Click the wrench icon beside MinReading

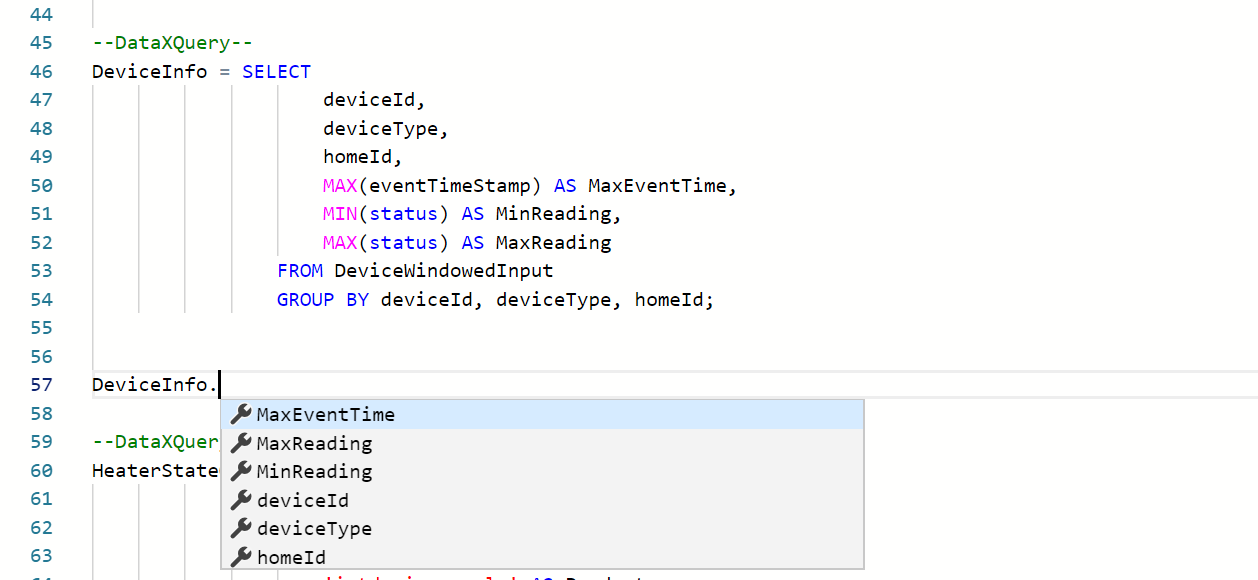[240, 471]
